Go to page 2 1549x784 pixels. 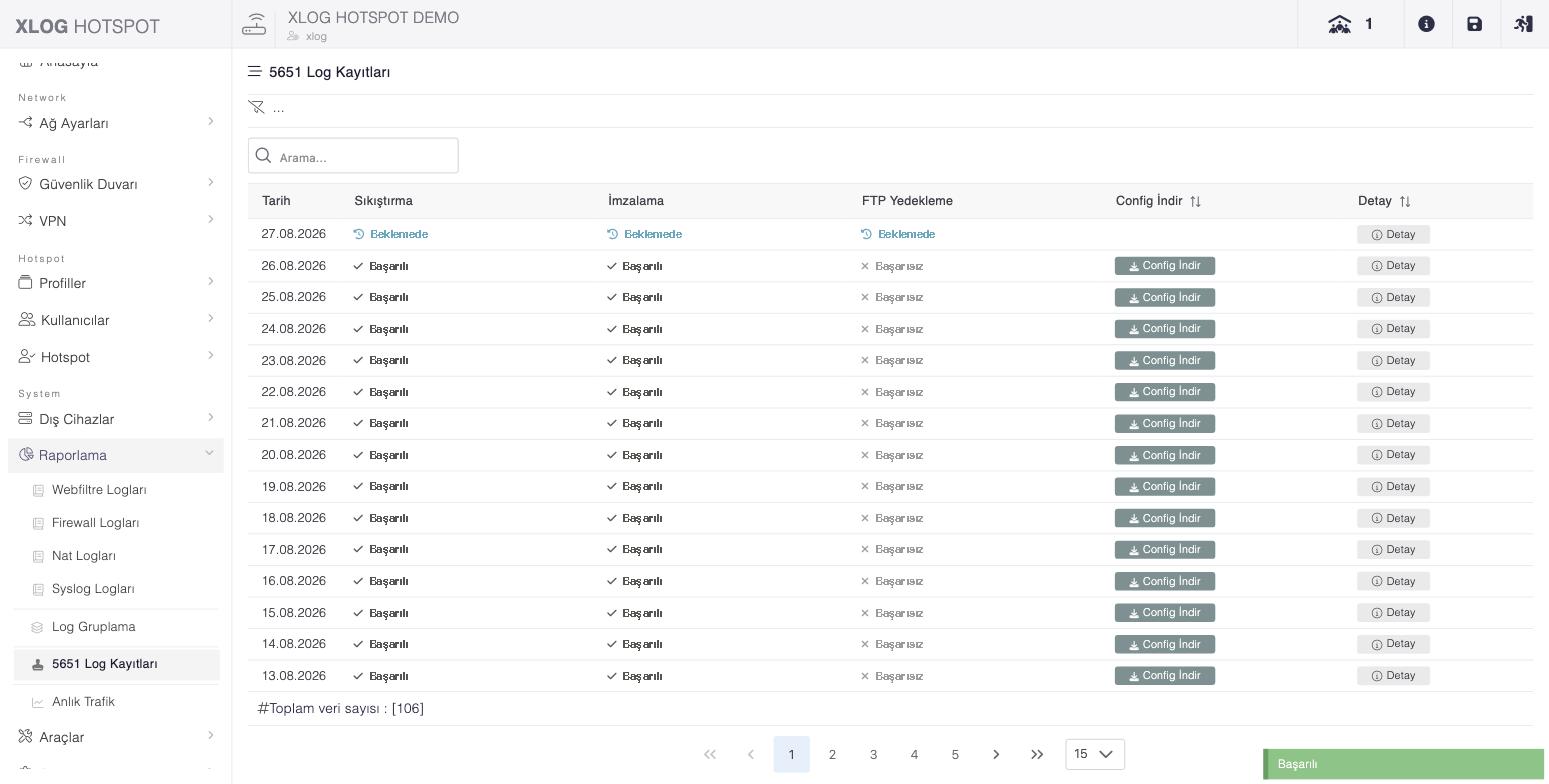tap(832, 755)
